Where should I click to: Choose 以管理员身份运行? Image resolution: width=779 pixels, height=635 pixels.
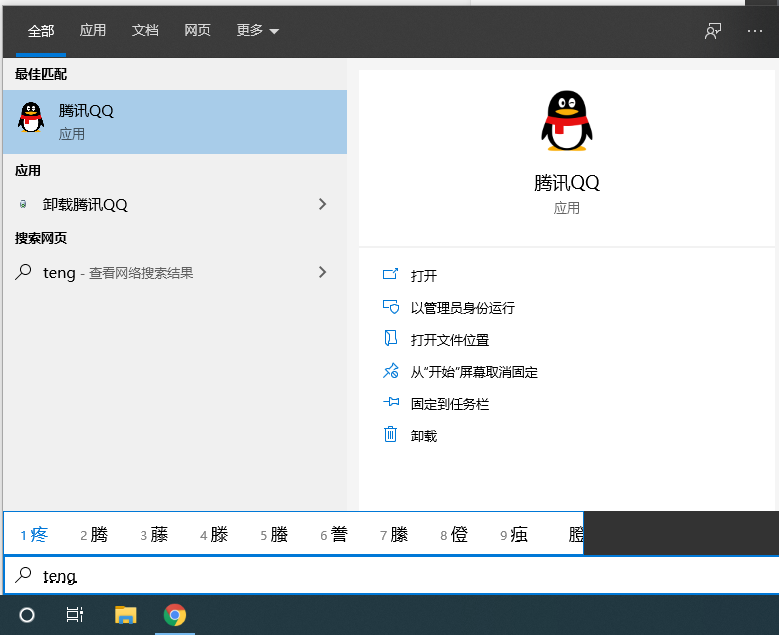[x=463, y=308]
